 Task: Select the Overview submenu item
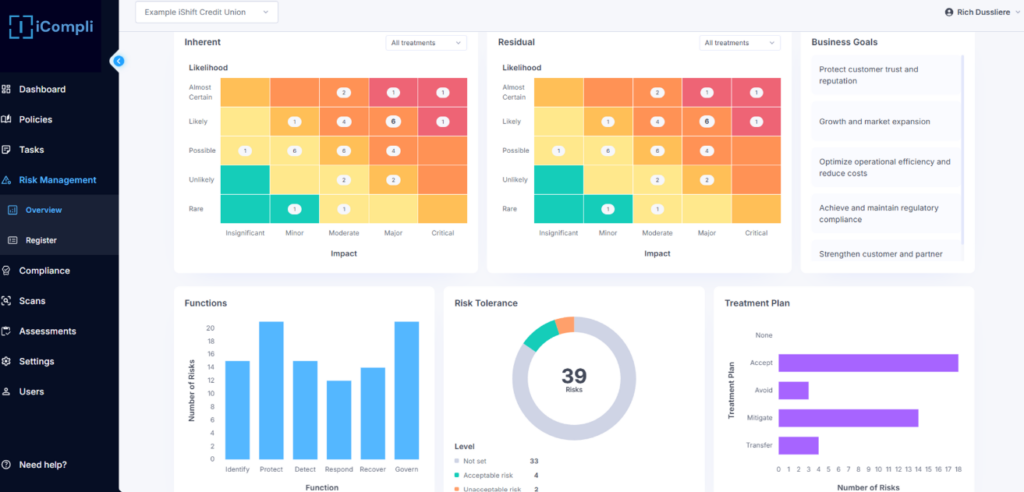44,210
